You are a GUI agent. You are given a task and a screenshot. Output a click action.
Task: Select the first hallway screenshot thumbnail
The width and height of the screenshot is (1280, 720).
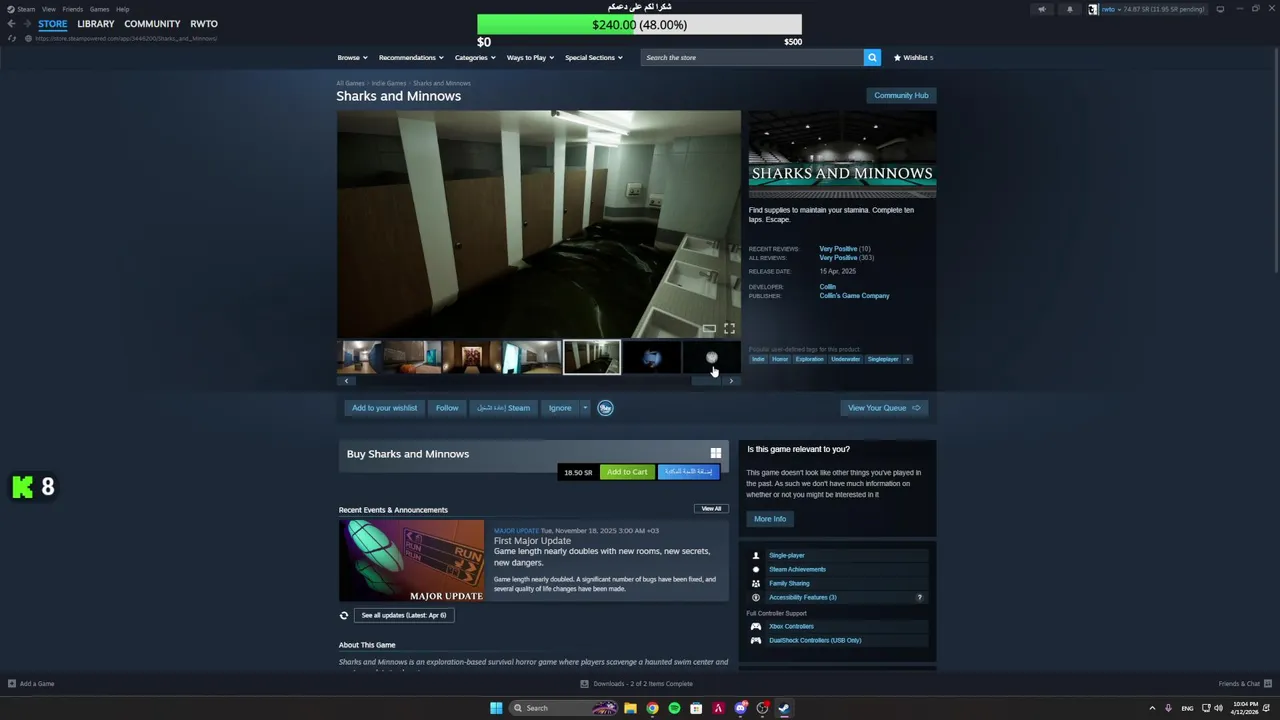(x=360, y=357)
